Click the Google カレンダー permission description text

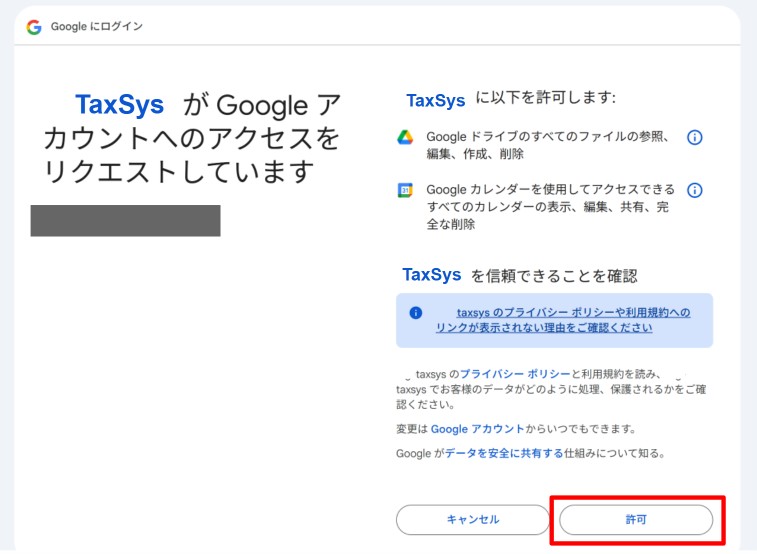click(x=550, y=207)
